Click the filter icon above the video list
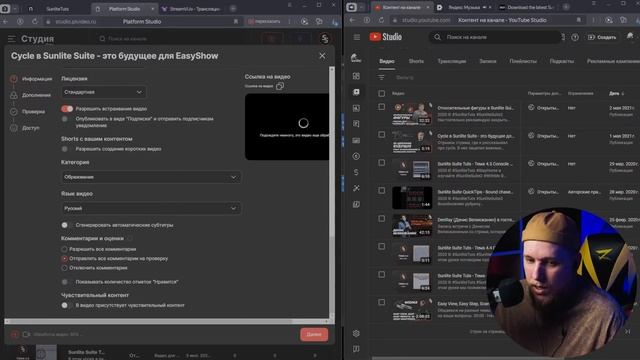640x360 pixels. coord(382,77)
